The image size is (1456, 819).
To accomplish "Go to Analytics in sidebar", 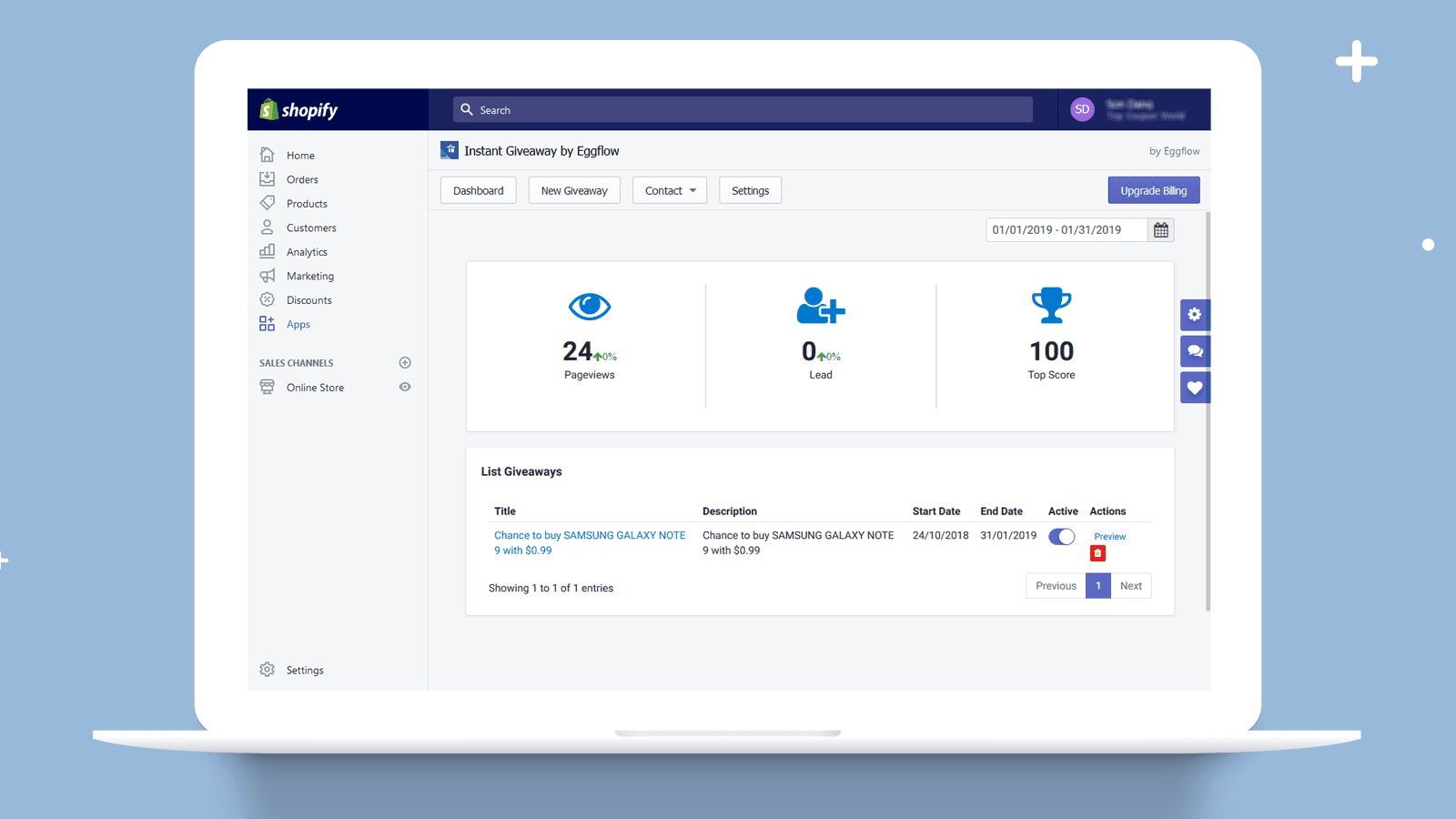I will pyautogui.click(x=307, y=252).
